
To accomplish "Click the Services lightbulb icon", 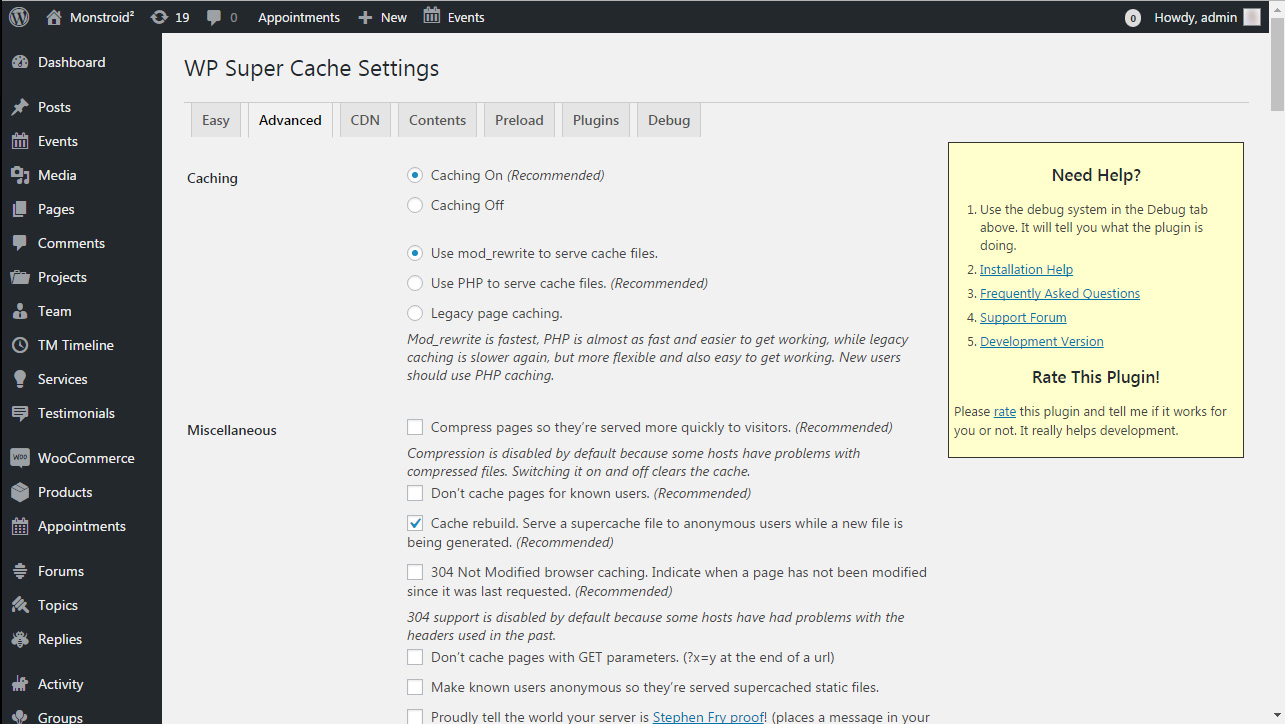I will pos(20,379).
